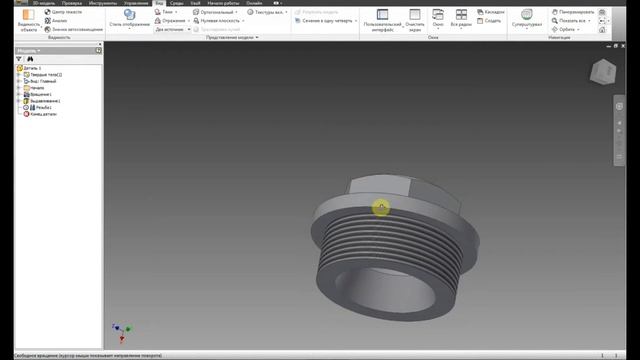Viewport: 640px width, 360px height.
Task: Expand the Model Representation (Представление модели) panel
Action: click(x=232, y=37)
